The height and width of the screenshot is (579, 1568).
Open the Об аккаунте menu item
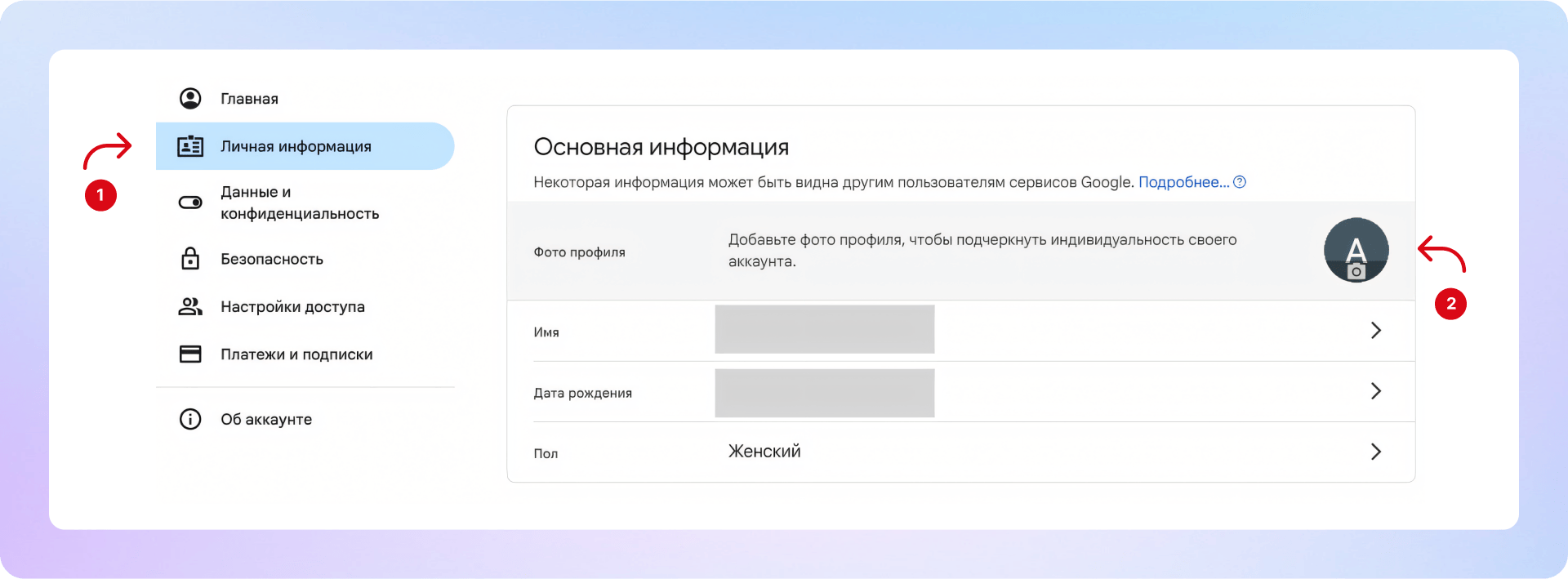pos(266,419)
